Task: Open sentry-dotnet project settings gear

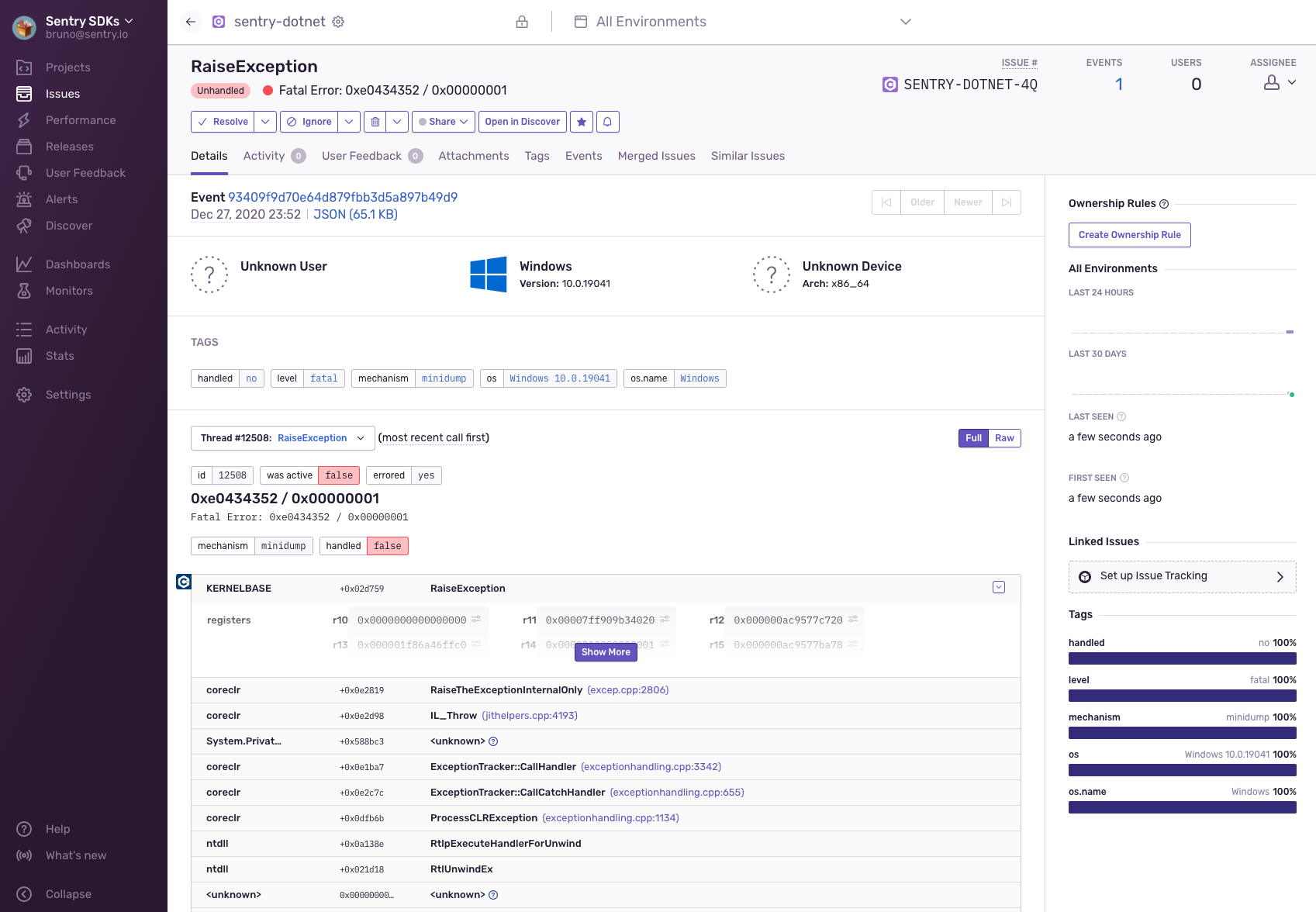Action: [x=338, y=22]
